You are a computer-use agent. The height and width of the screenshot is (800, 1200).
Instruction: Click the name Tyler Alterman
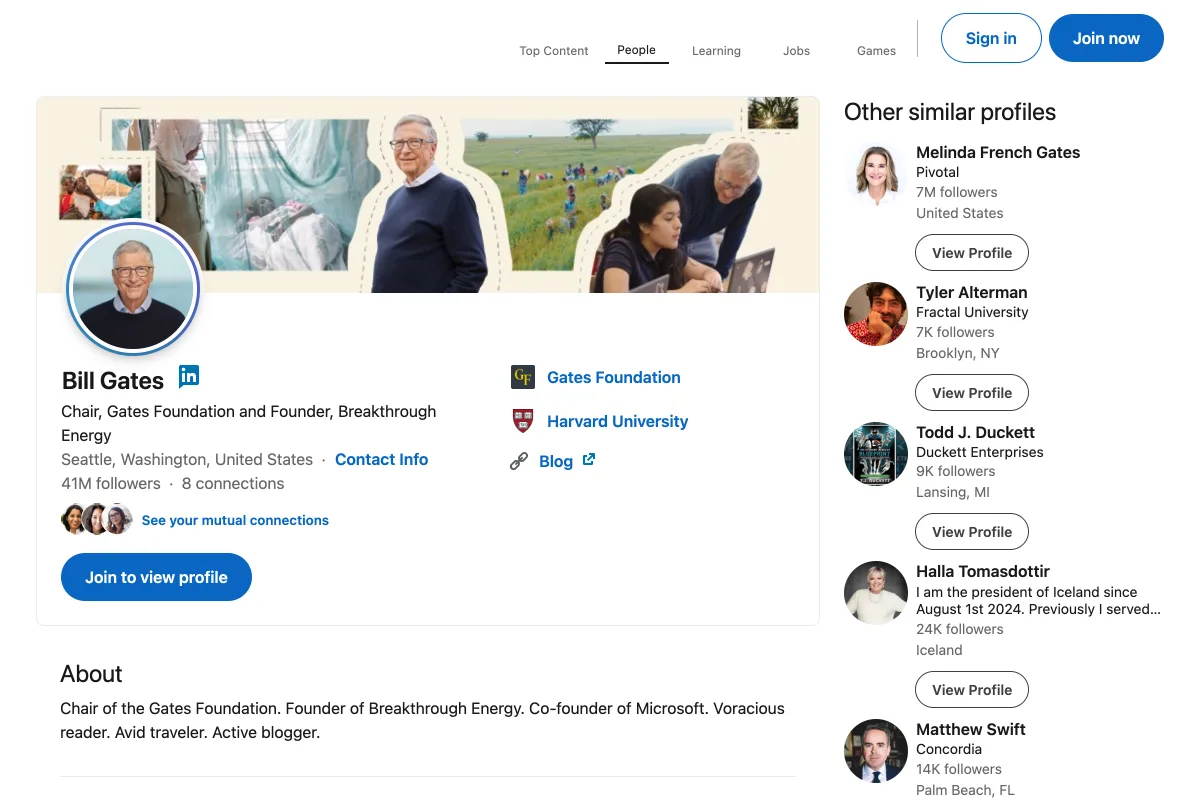pos(972,292)
